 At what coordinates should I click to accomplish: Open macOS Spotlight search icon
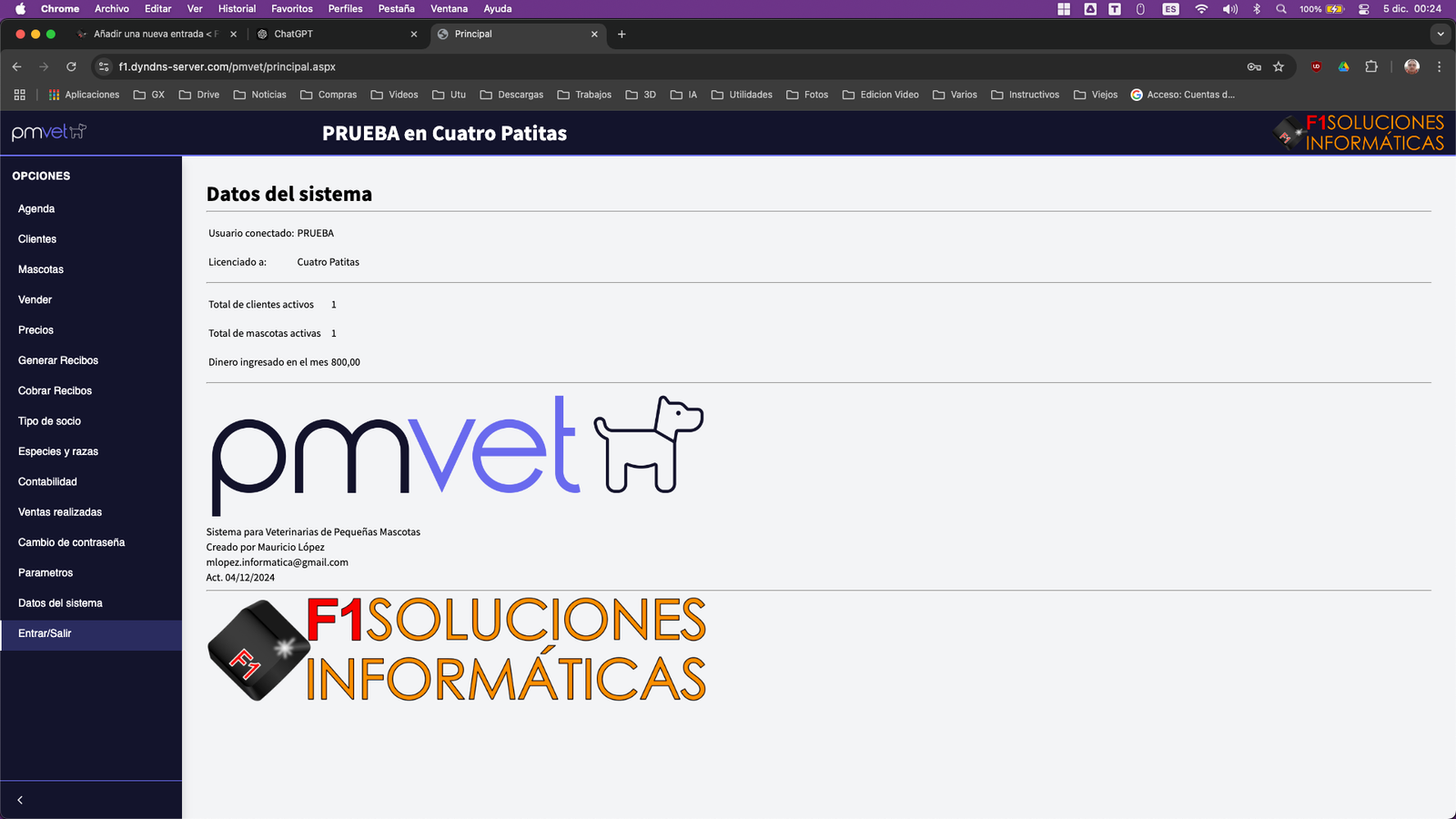pos(1281,9)
